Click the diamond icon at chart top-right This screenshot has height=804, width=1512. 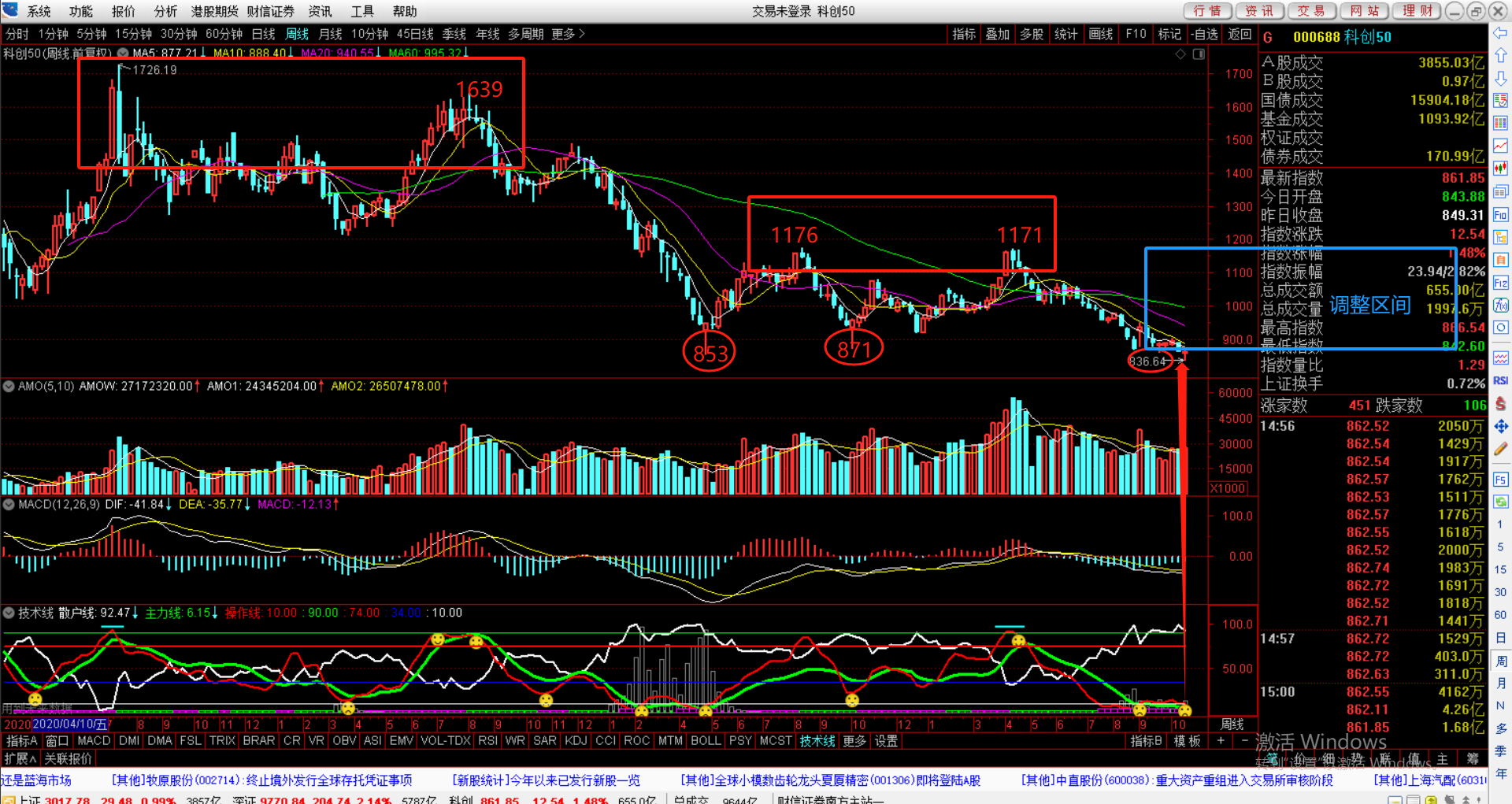coord(1180,54)
